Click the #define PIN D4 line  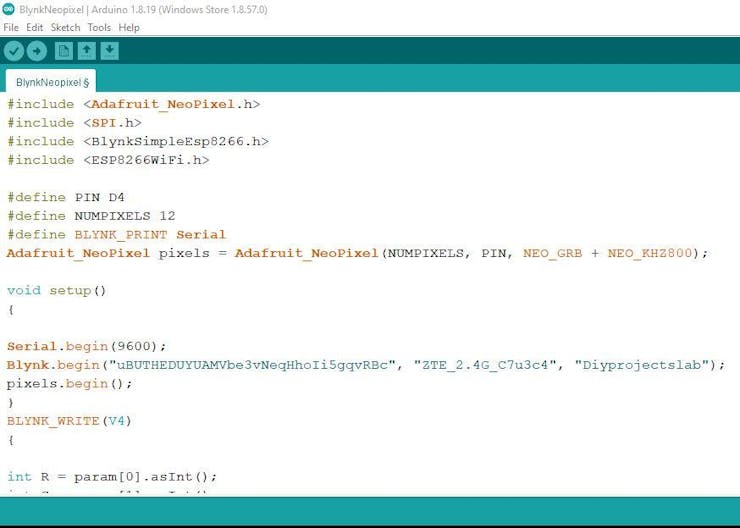(x=66, y=197)
